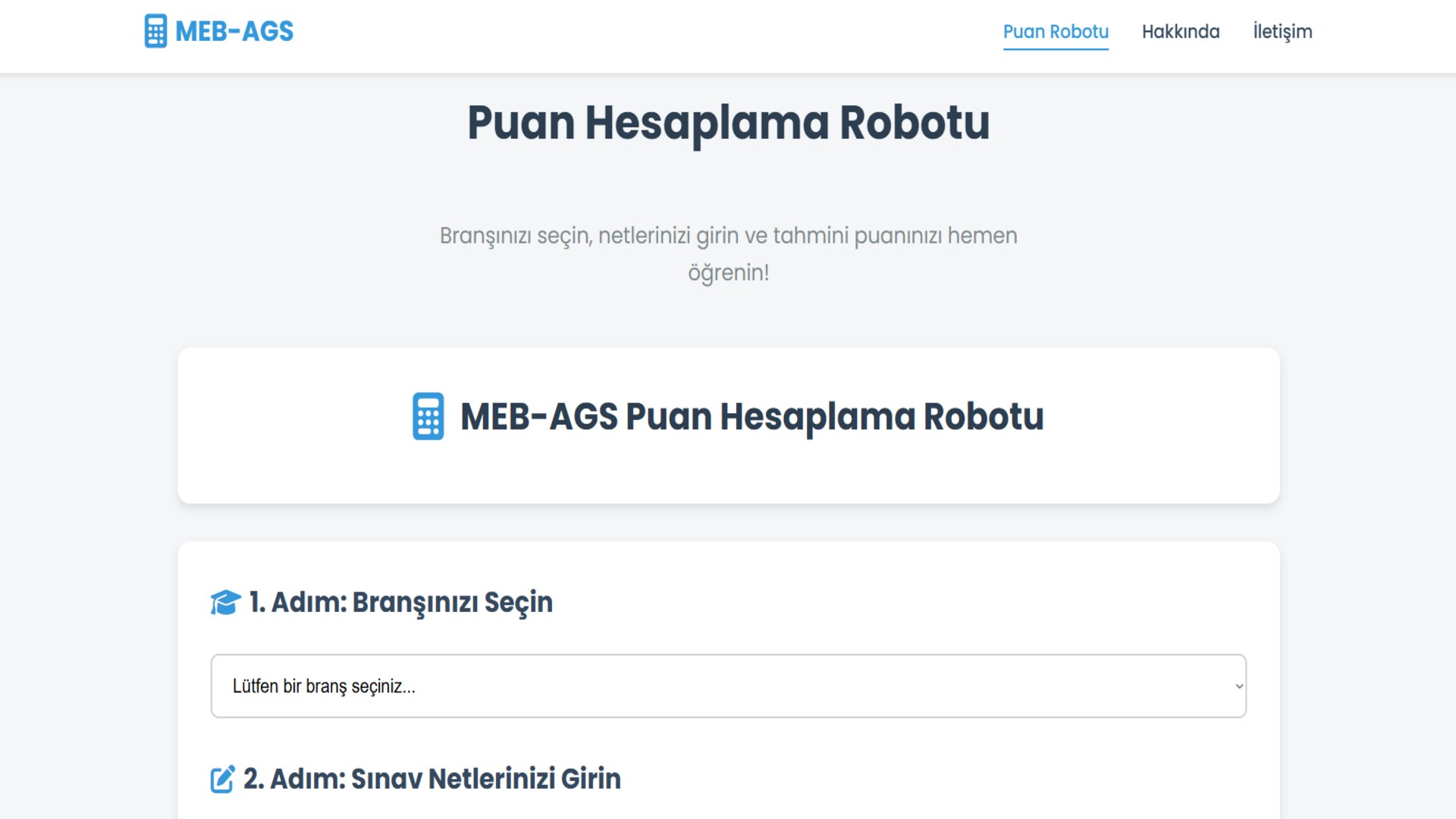Click the pencil edit icon at 2. Adım
Screen dimensions: 1456x819
[x=222, y=779]
